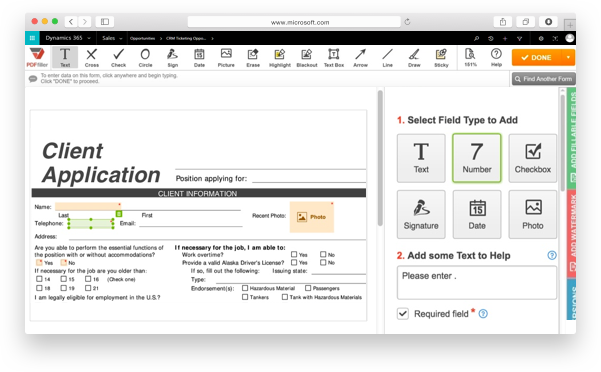
Task: Check Yes for essential functions question
Action: [x=39, y=262]
